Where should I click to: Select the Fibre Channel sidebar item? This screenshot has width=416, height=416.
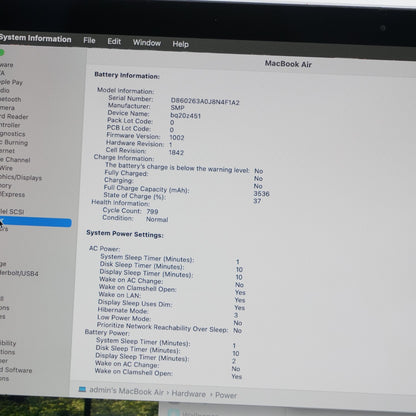15,160
